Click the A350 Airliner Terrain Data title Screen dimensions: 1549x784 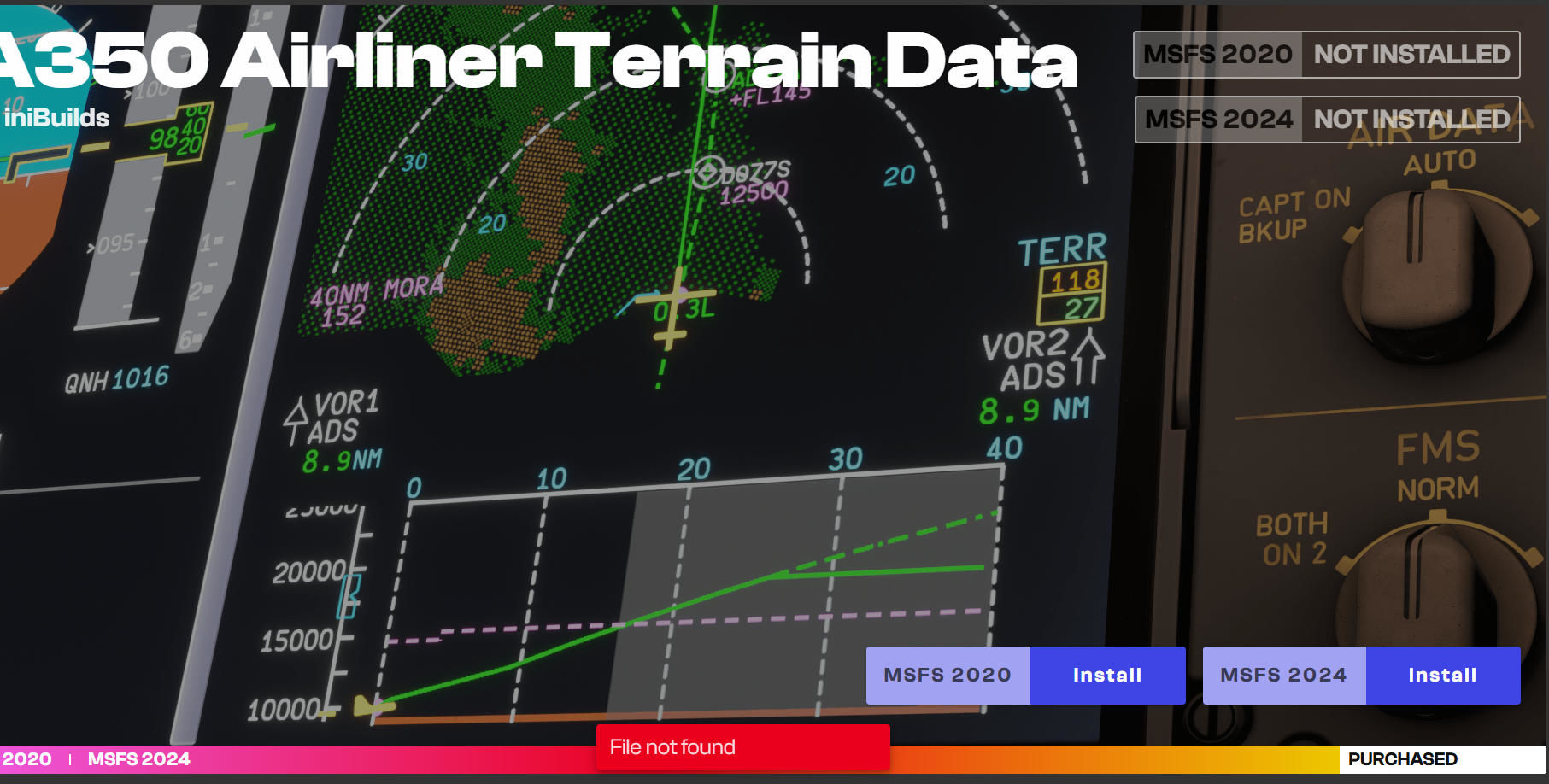538,61
